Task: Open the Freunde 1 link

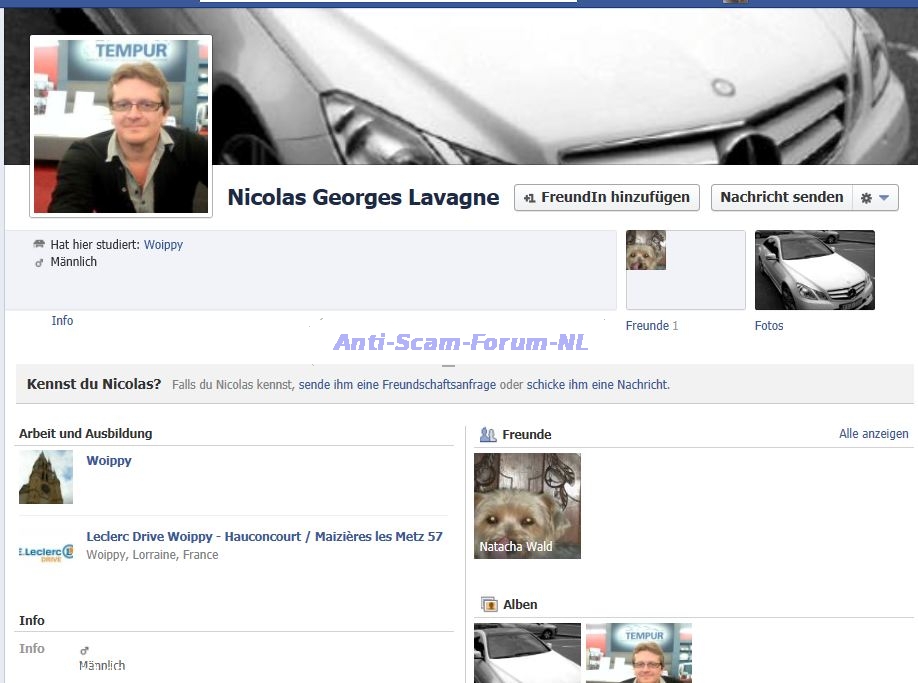Action: (651, 326)
